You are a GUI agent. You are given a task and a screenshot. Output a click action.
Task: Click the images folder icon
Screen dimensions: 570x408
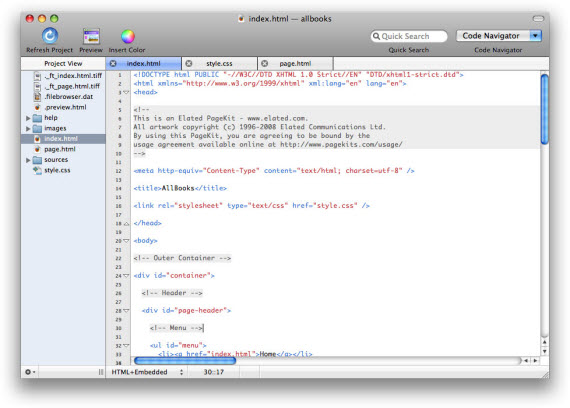[x=37, y=129]
